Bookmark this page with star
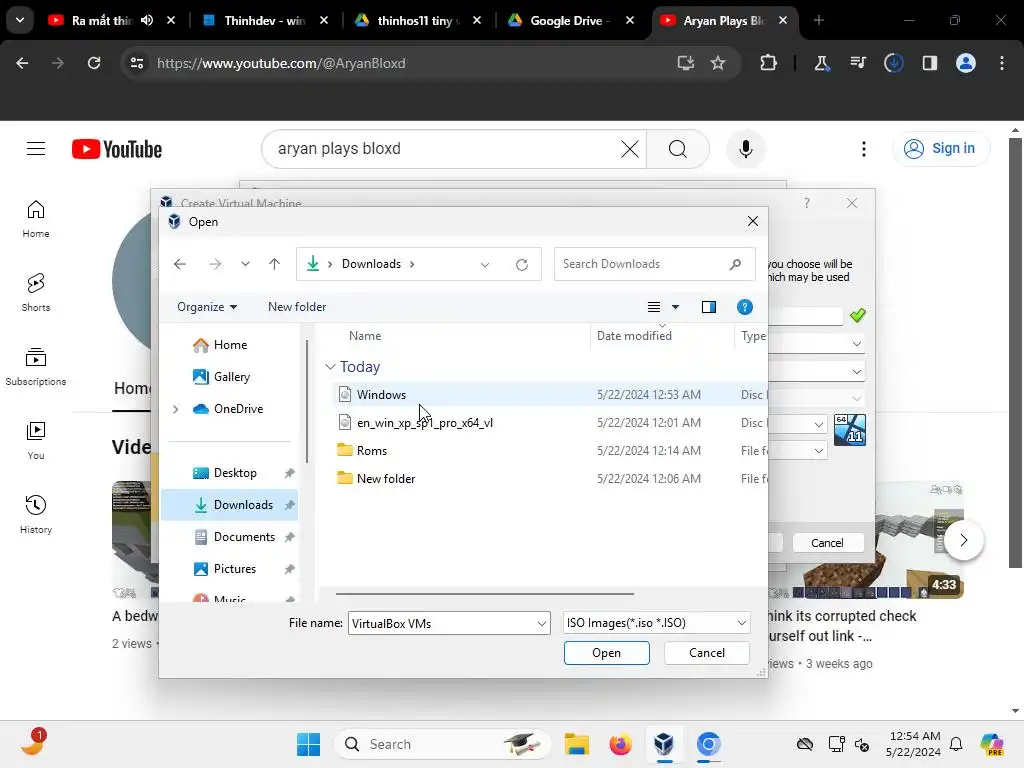The height and width of the screenshot is (768, 1024). click(718, 63)
